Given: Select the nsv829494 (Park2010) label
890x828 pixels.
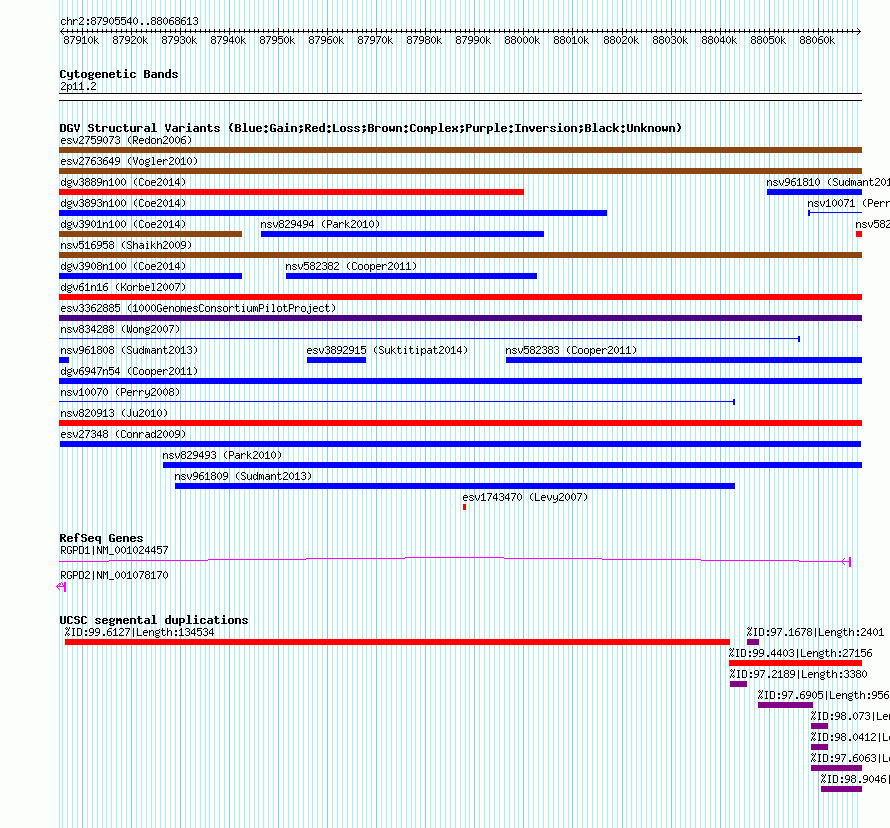Looking at the screenshot, I should (320, 224).
